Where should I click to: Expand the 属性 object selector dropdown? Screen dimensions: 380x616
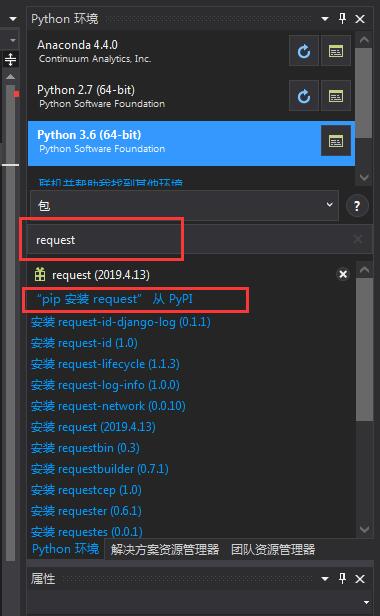pos(366,603)
